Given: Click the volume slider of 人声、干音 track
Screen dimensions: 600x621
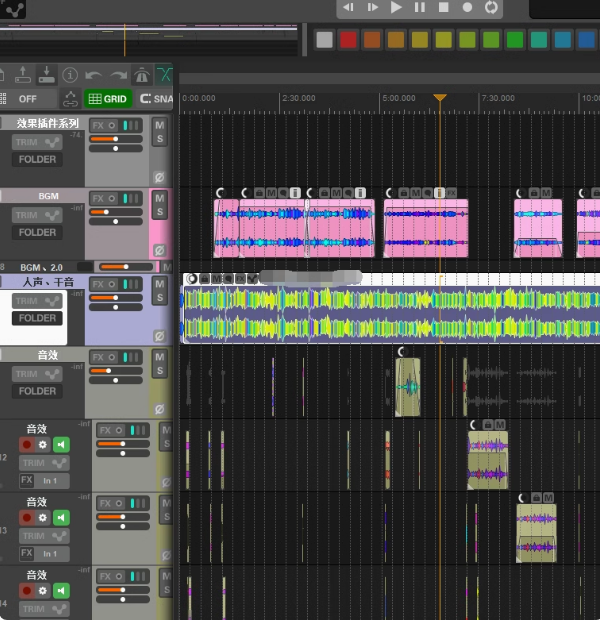Looking at the screenshot, I should [116, 297].
